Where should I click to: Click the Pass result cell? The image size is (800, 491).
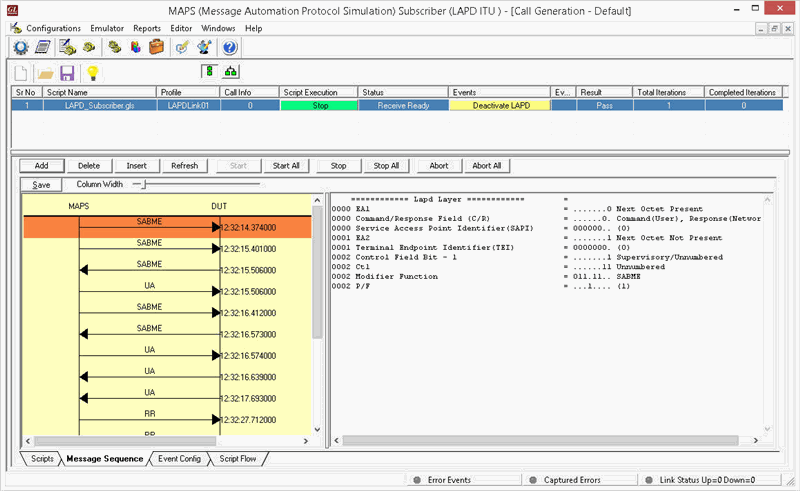coord(605,105)
